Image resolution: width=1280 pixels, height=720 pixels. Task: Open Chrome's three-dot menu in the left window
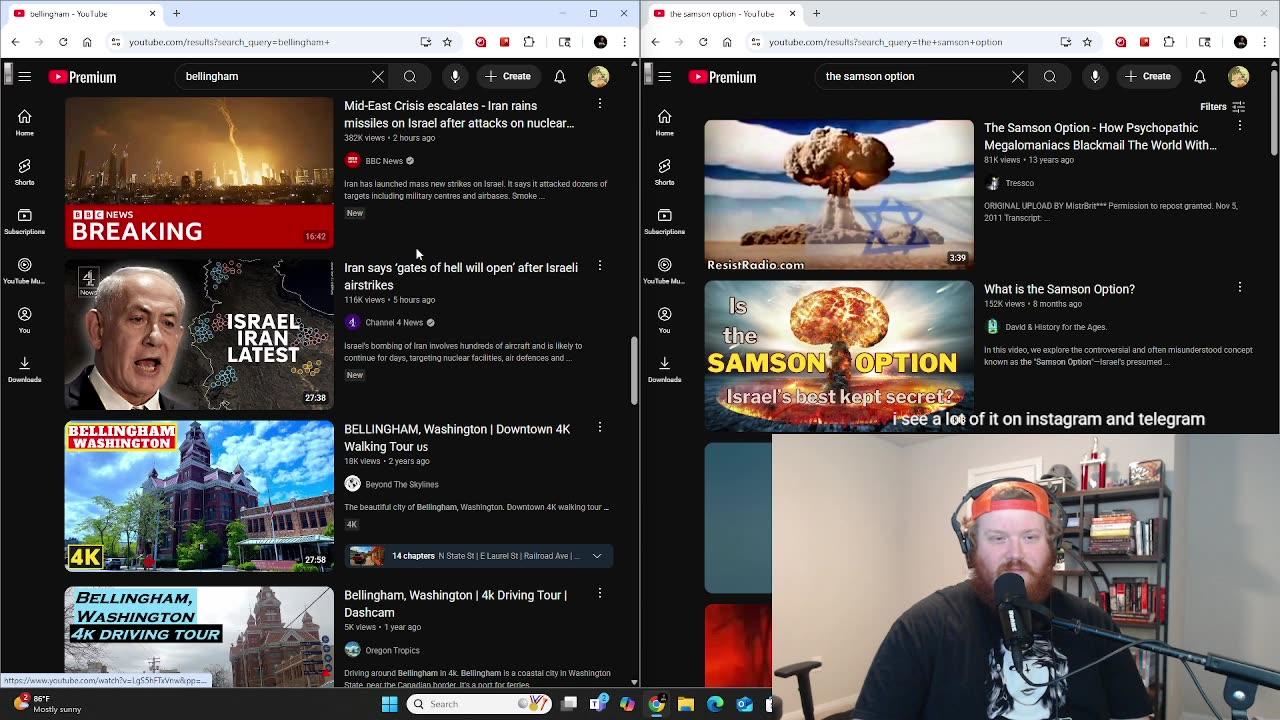(624, 42)
